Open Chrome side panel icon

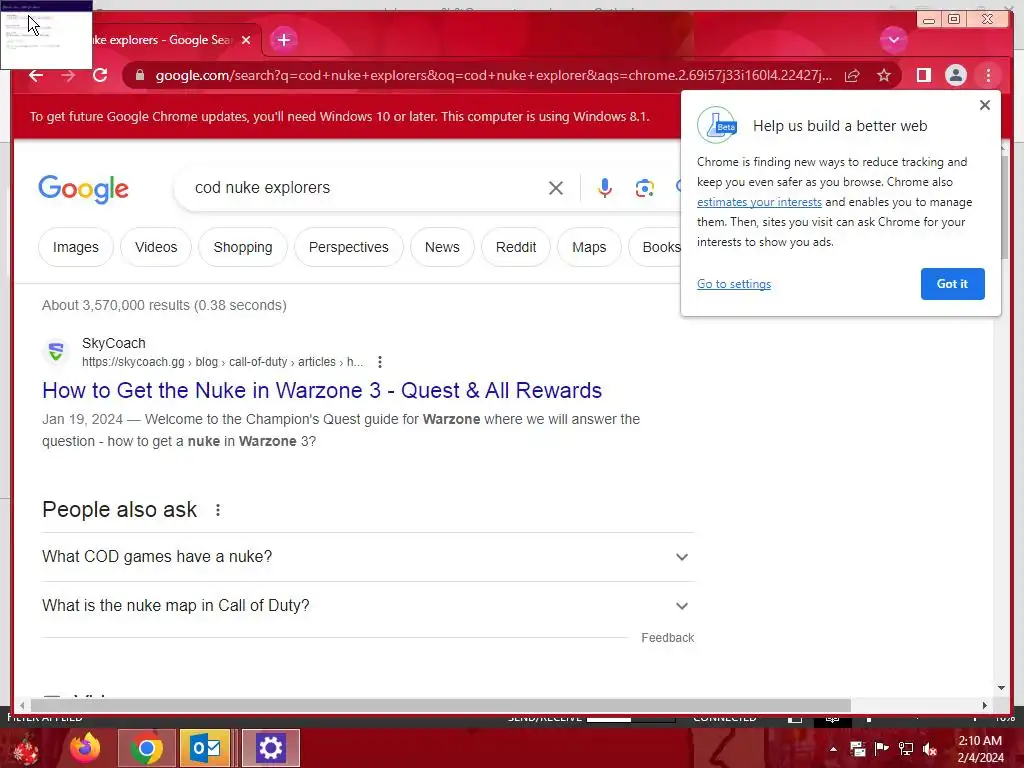[923, 75]
